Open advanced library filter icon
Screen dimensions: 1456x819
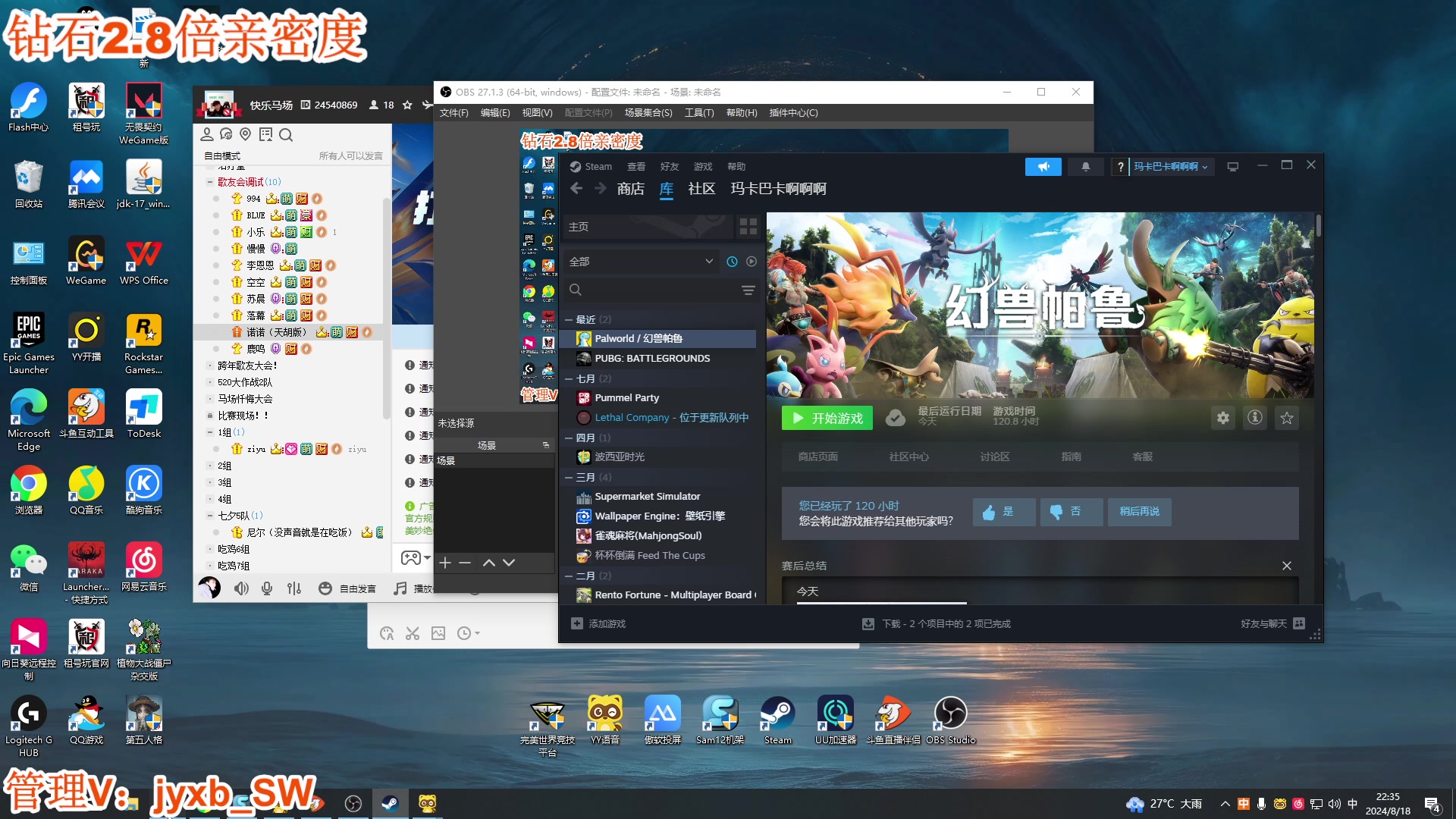tap(748, 290)
